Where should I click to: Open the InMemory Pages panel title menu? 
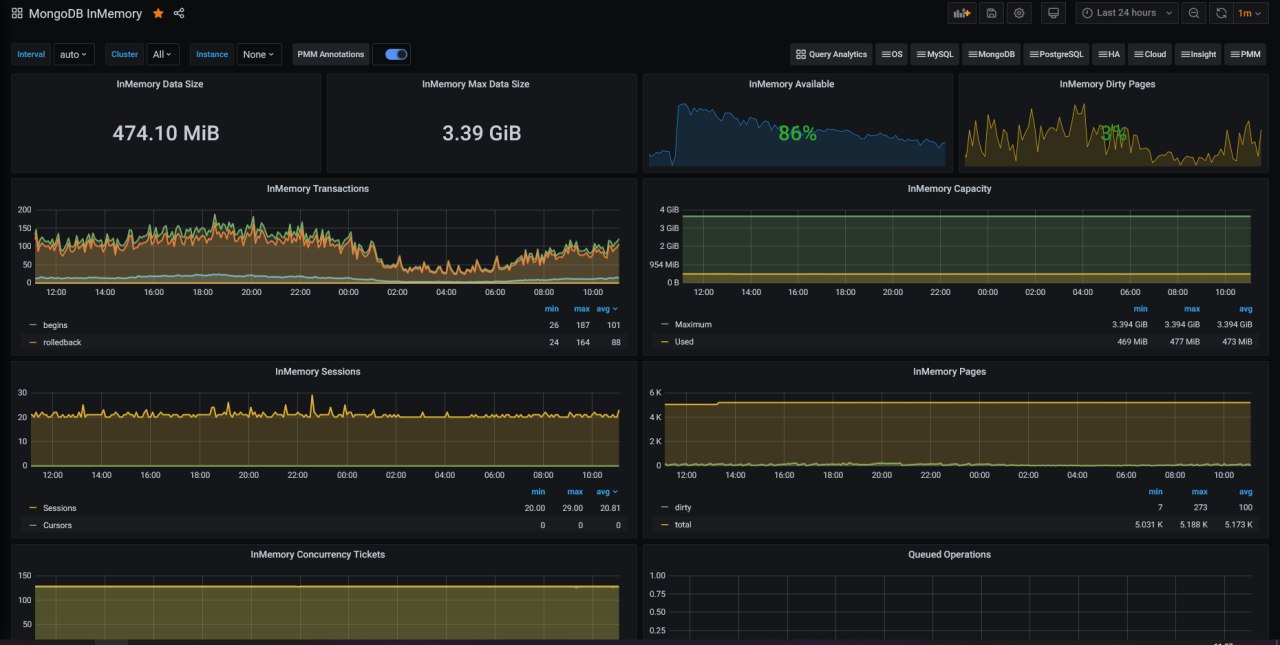(949, 371)
